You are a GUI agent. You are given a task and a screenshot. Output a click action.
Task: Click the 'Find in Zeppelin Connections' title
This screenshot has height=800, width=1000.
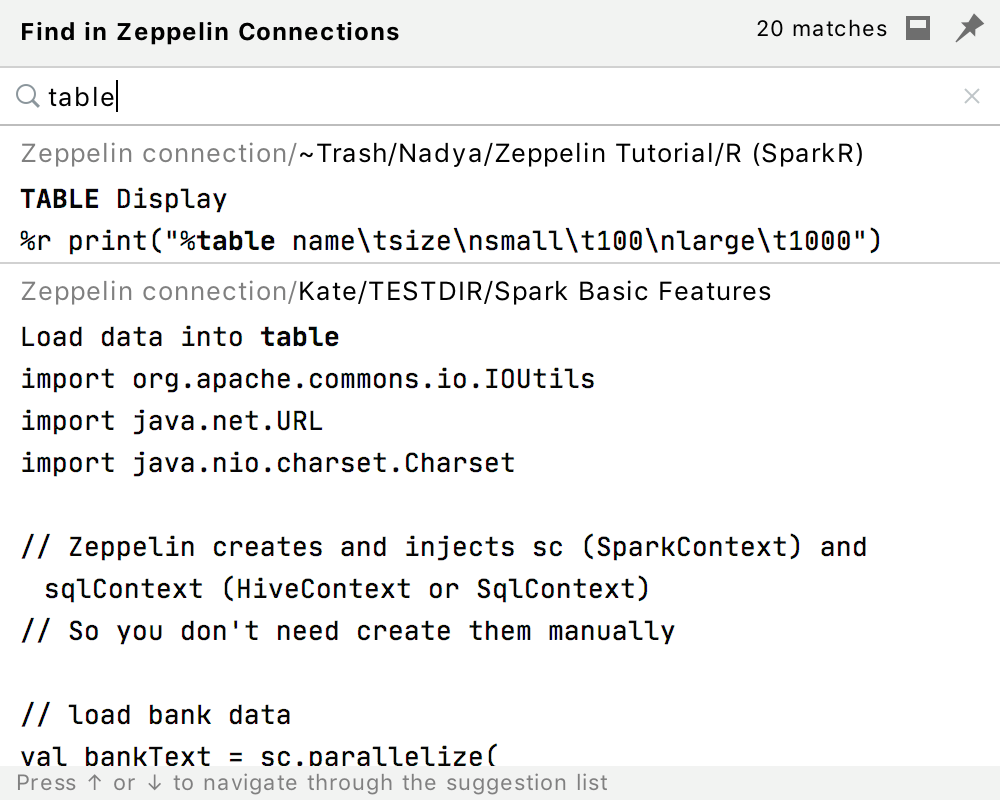210,31
